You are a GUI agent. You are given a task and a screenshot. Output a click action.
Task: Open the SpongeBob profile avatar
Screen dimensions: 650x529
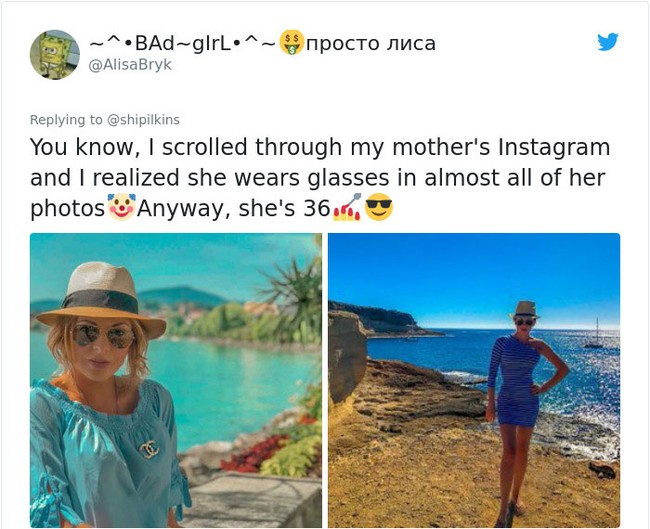55,54
